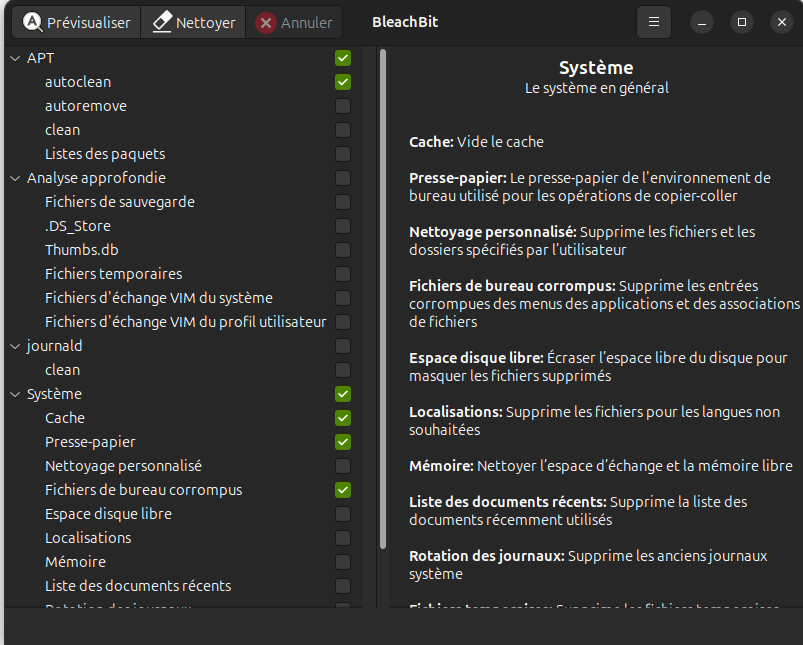Select the Thumbs.db row label

tap(81, 250)
